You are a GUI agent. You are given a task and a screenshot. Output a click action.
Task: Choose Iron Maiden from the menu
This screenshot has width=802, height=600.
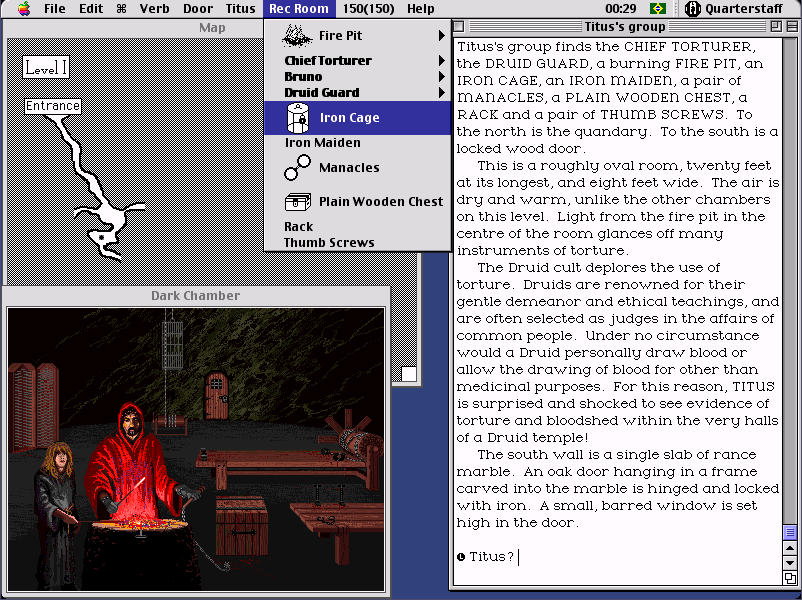point(323,143)
